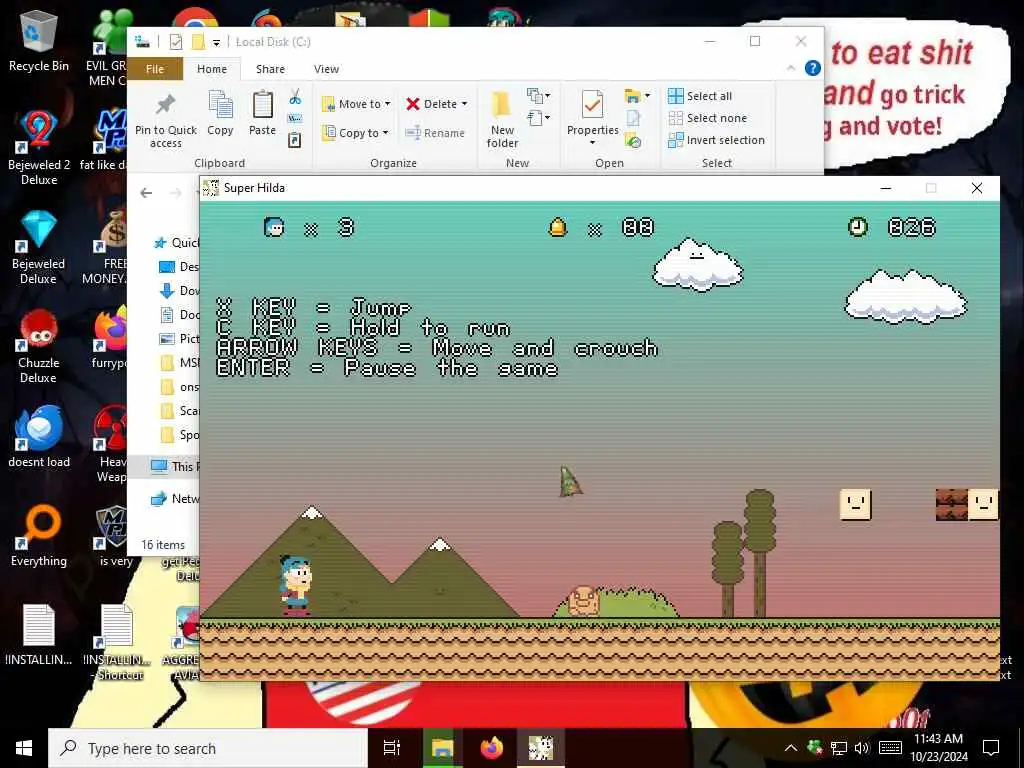Image resolution: width=1024 pixels, height=768 pixels.
Task: Click the Hilda character in the game
Action: (x=296, y=585)
